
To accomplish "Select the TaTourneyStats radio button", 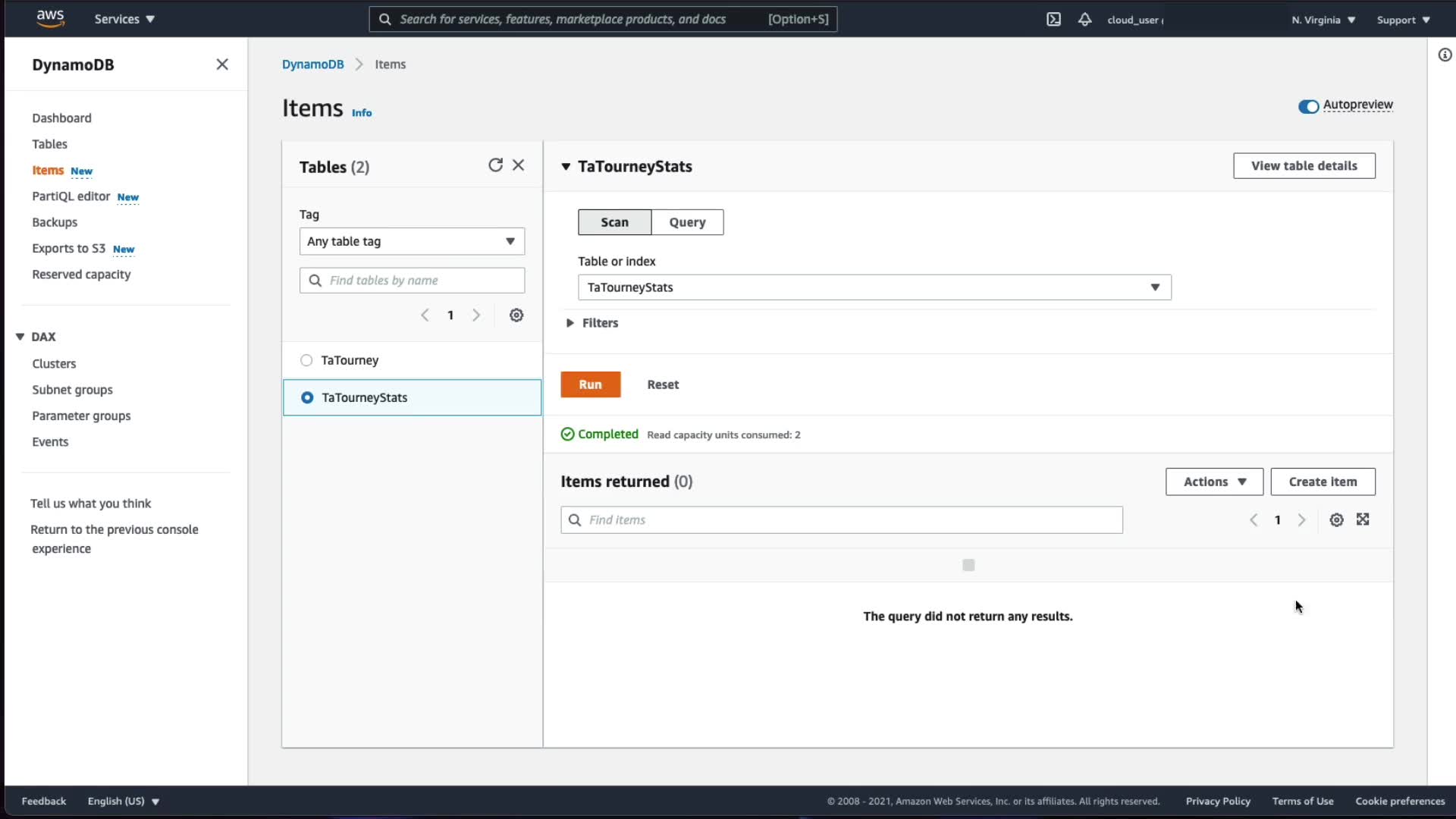I will (x=307, y=397).
